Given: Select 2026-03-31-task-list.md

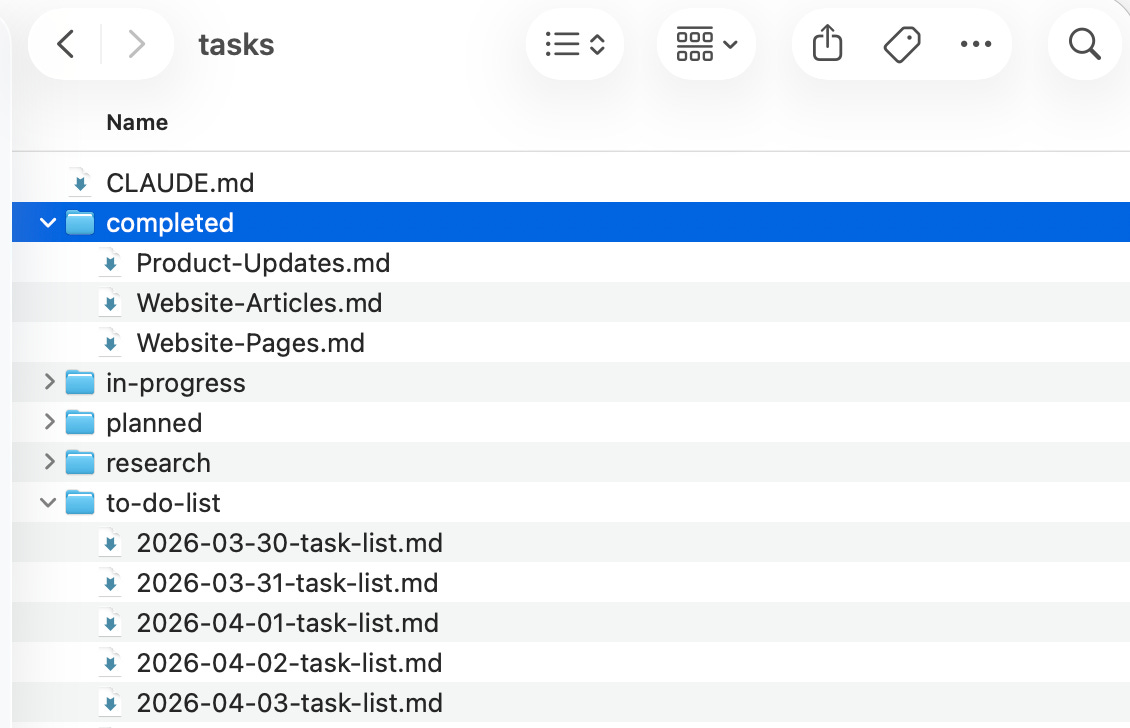Looking at the screenshot, I should pyautogui.click(x=288, y=583).
